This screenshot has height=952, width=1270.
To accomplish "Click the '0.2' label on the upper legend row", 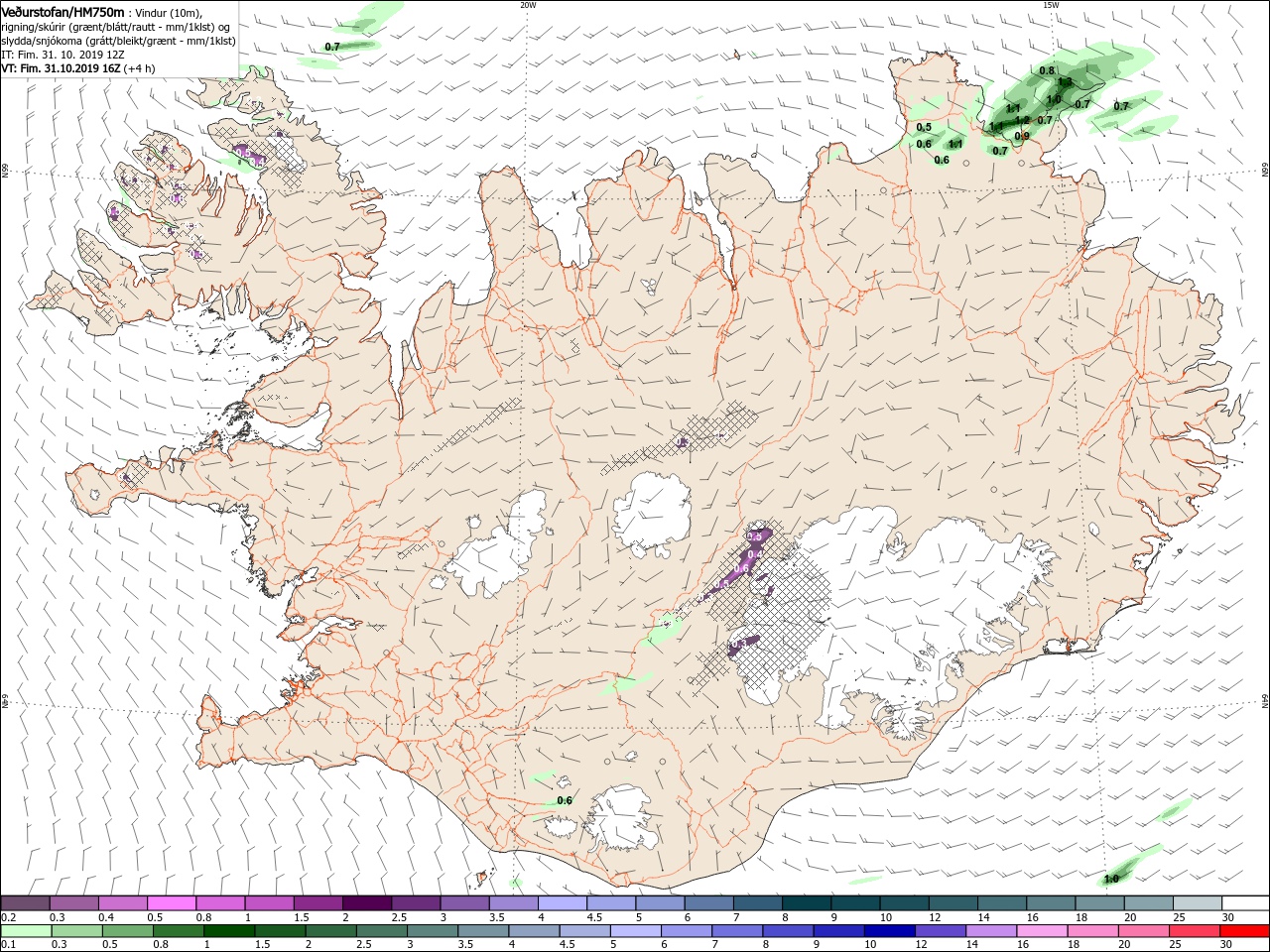I will (7, 917).
